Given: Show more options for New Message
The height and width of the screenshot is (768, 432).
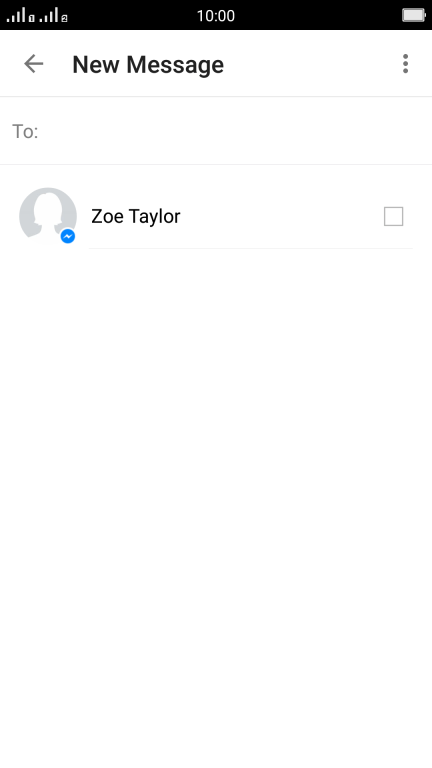Looking at the screenshot, I should [405, 64].
